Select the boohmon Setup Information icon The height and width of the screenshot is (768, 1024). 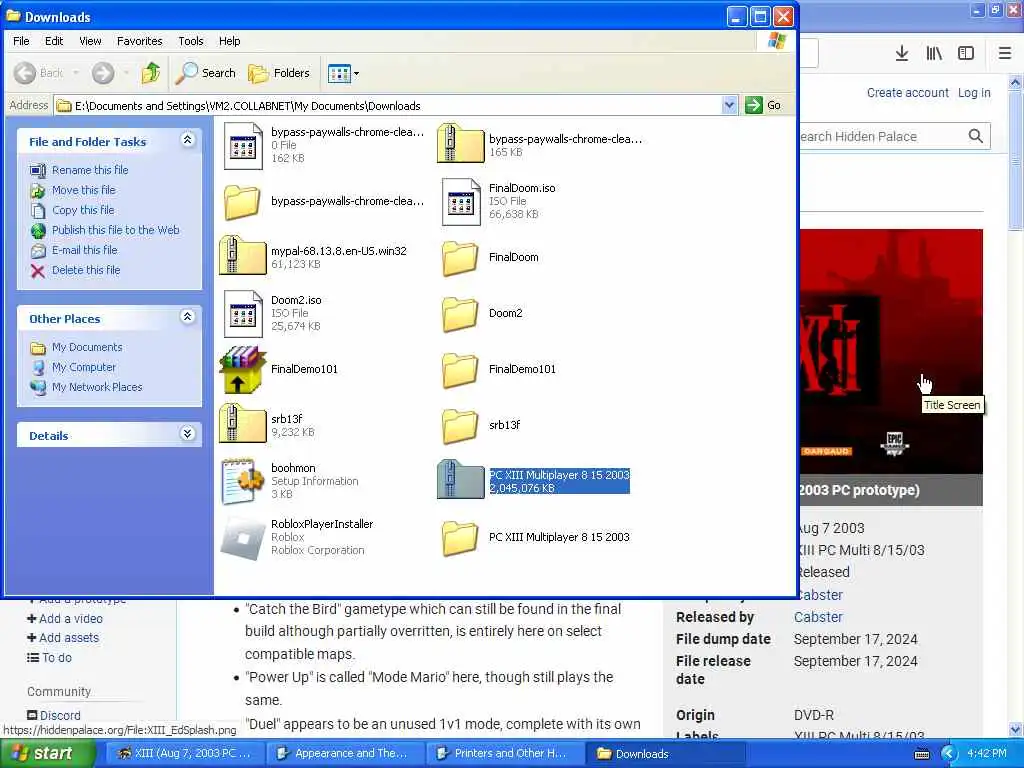(243, 481)
